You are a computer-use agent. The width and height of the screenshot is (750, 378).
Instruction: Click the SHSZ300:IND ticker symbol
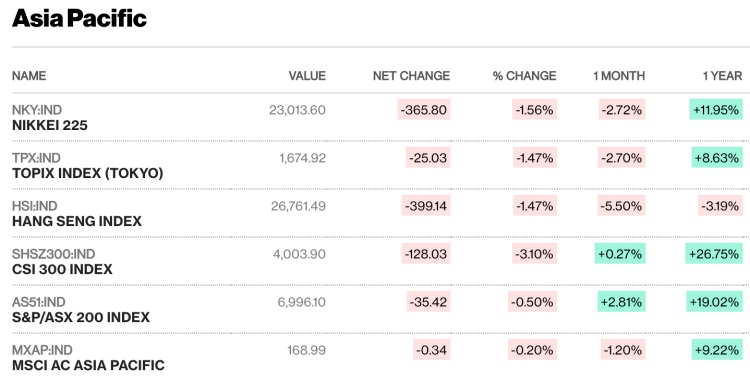click(x=54, y=254)
